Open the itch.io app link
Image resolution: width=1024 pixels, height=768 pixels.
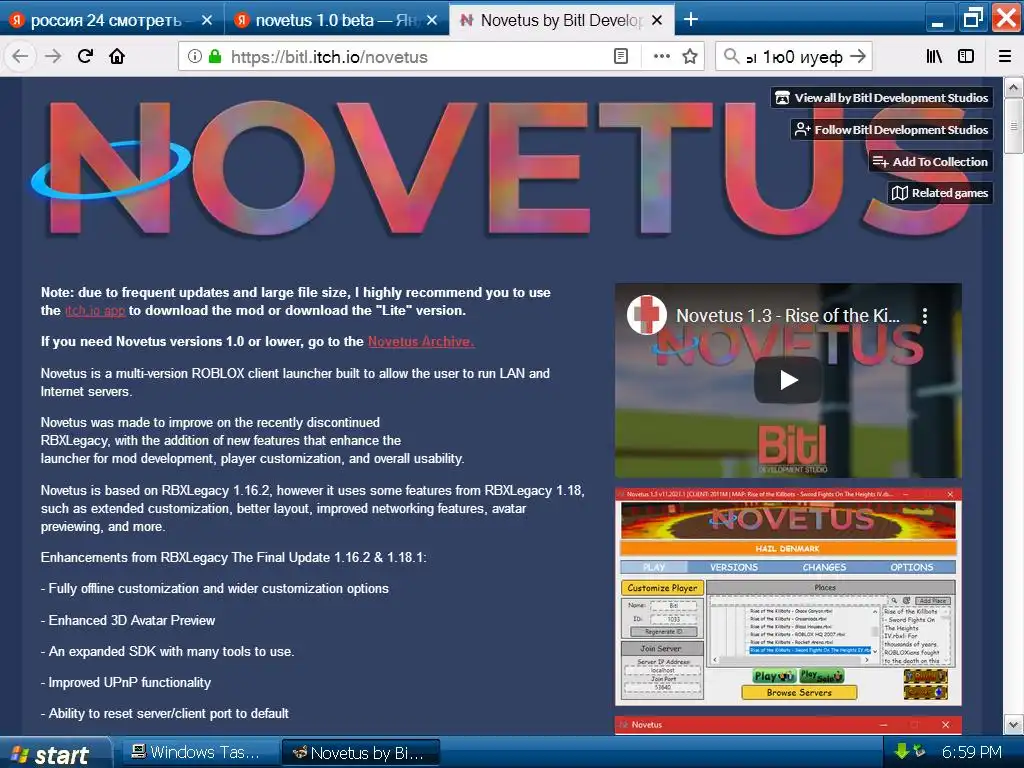click(x=95, y=311)
